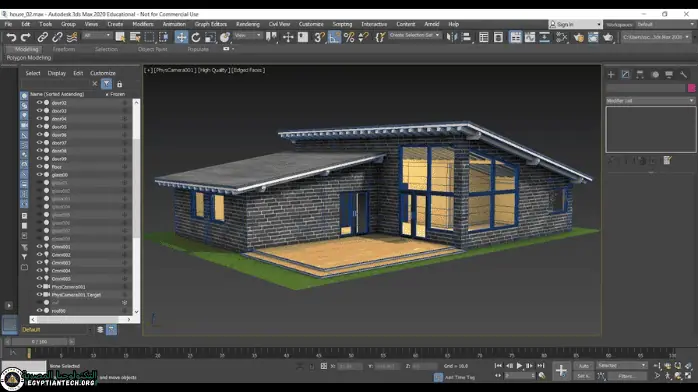
Task: Activate the Select and Rotate tool
Action: tap(196, 37)
